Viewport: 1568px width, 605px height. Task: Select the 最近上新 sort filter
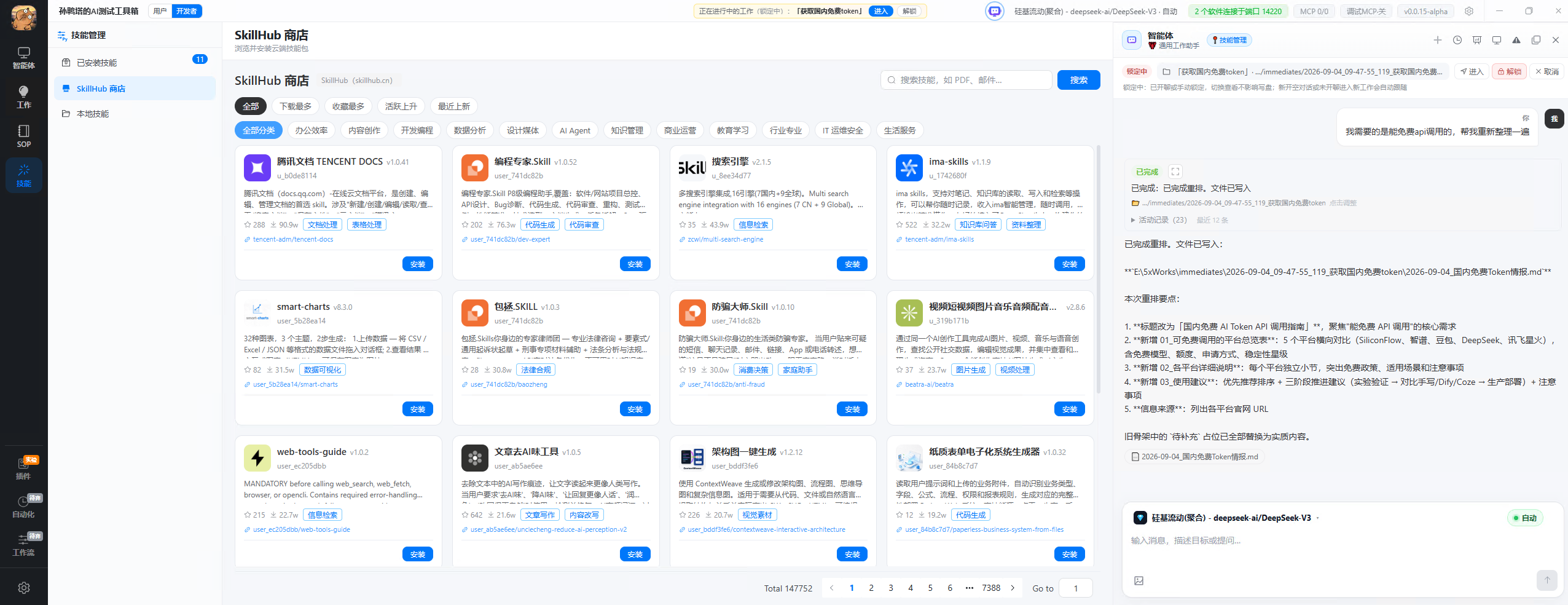454,106
